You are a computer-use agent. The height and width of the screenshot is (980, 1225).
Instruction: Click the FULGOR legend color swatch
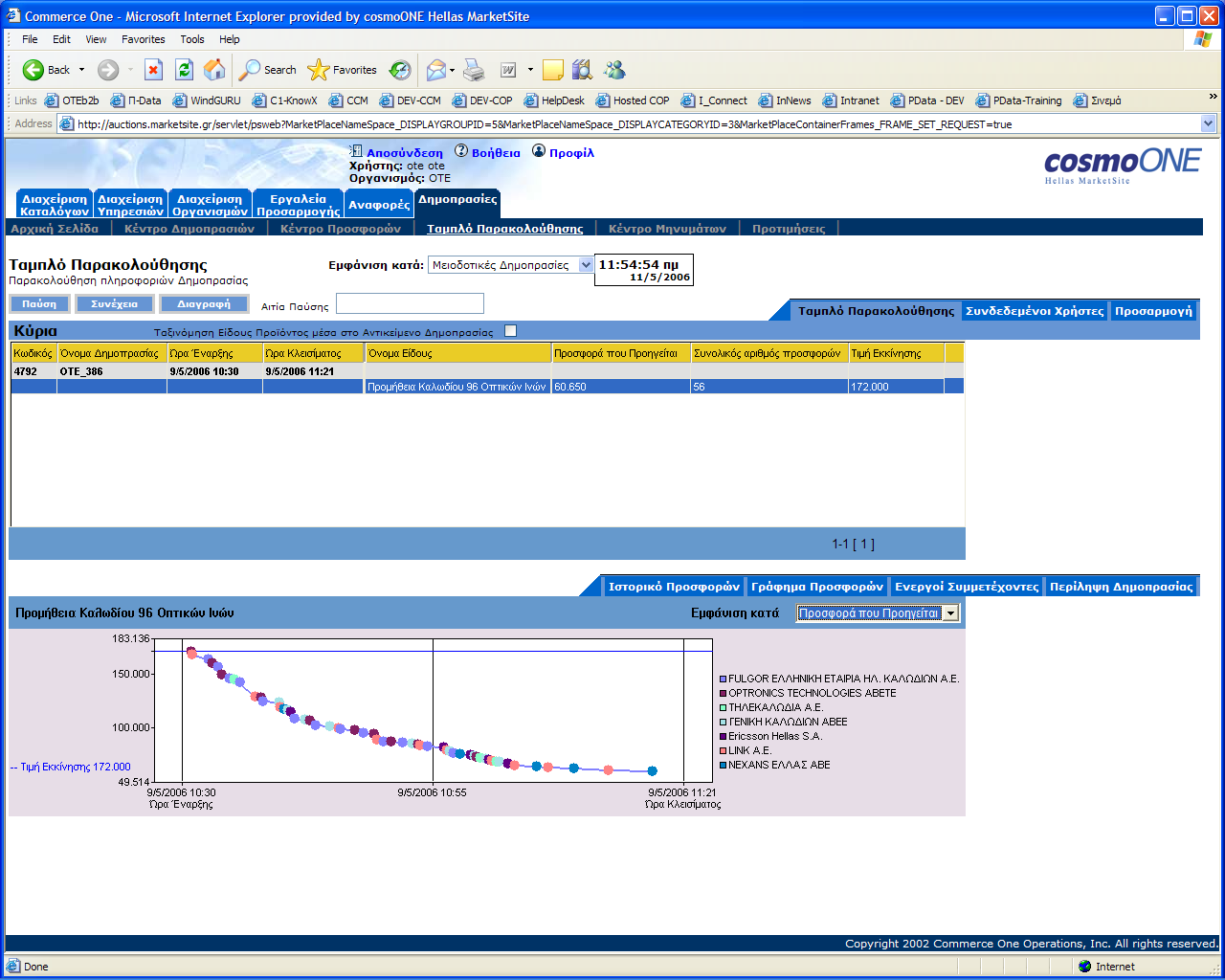(723, 679)
